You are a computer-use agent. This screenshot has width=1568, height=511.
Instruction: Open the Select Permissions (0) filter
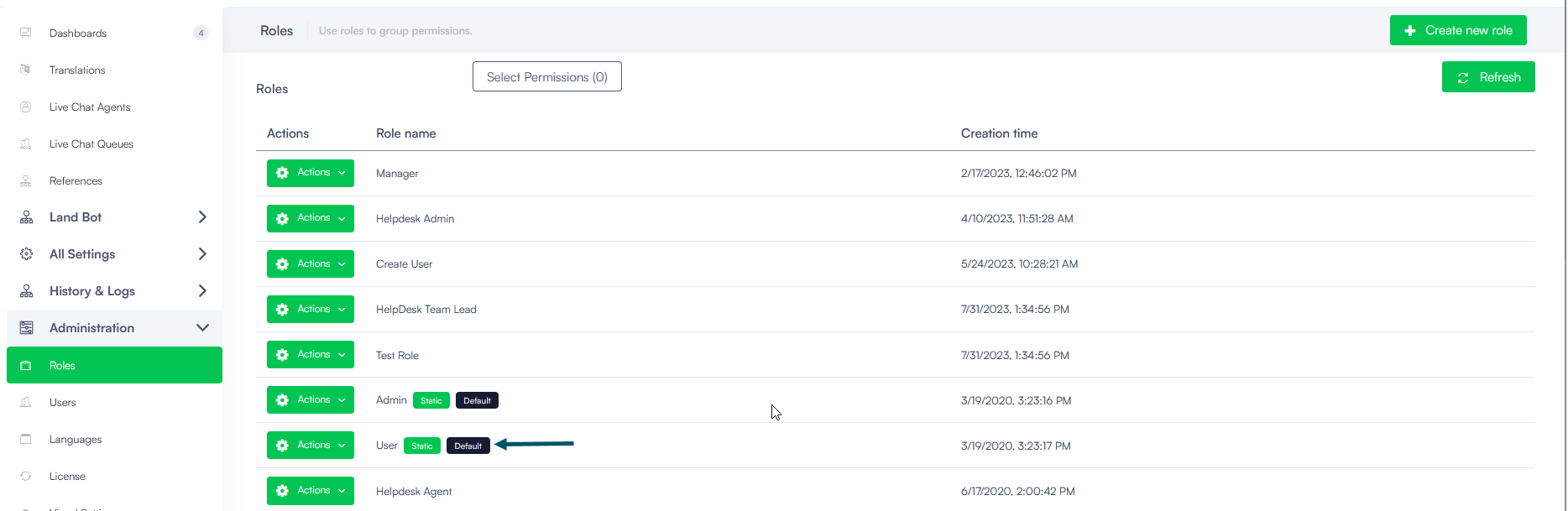click(546, 77)
